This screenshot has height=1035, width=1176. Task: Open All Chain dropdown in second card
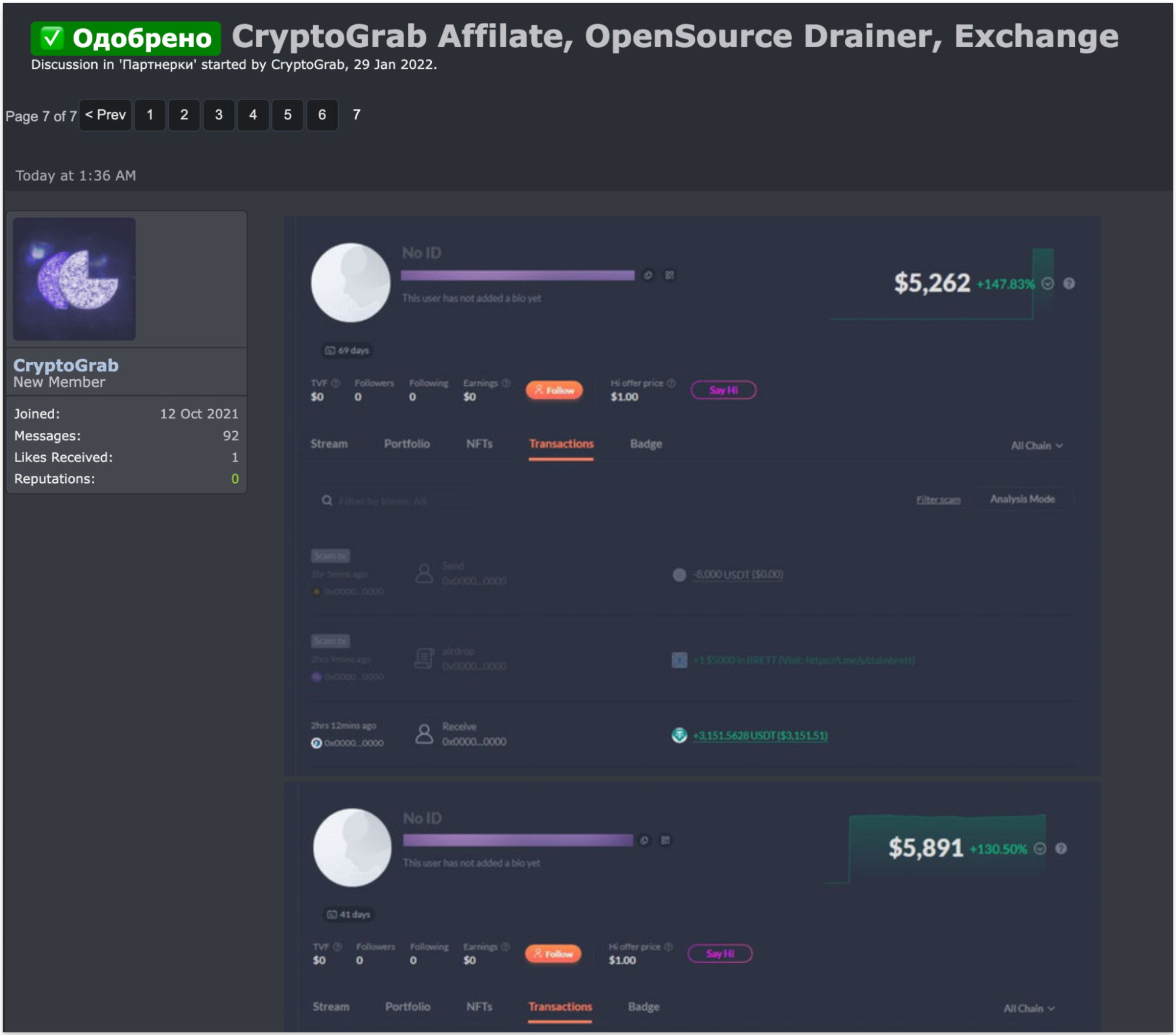point(1029,1009)
